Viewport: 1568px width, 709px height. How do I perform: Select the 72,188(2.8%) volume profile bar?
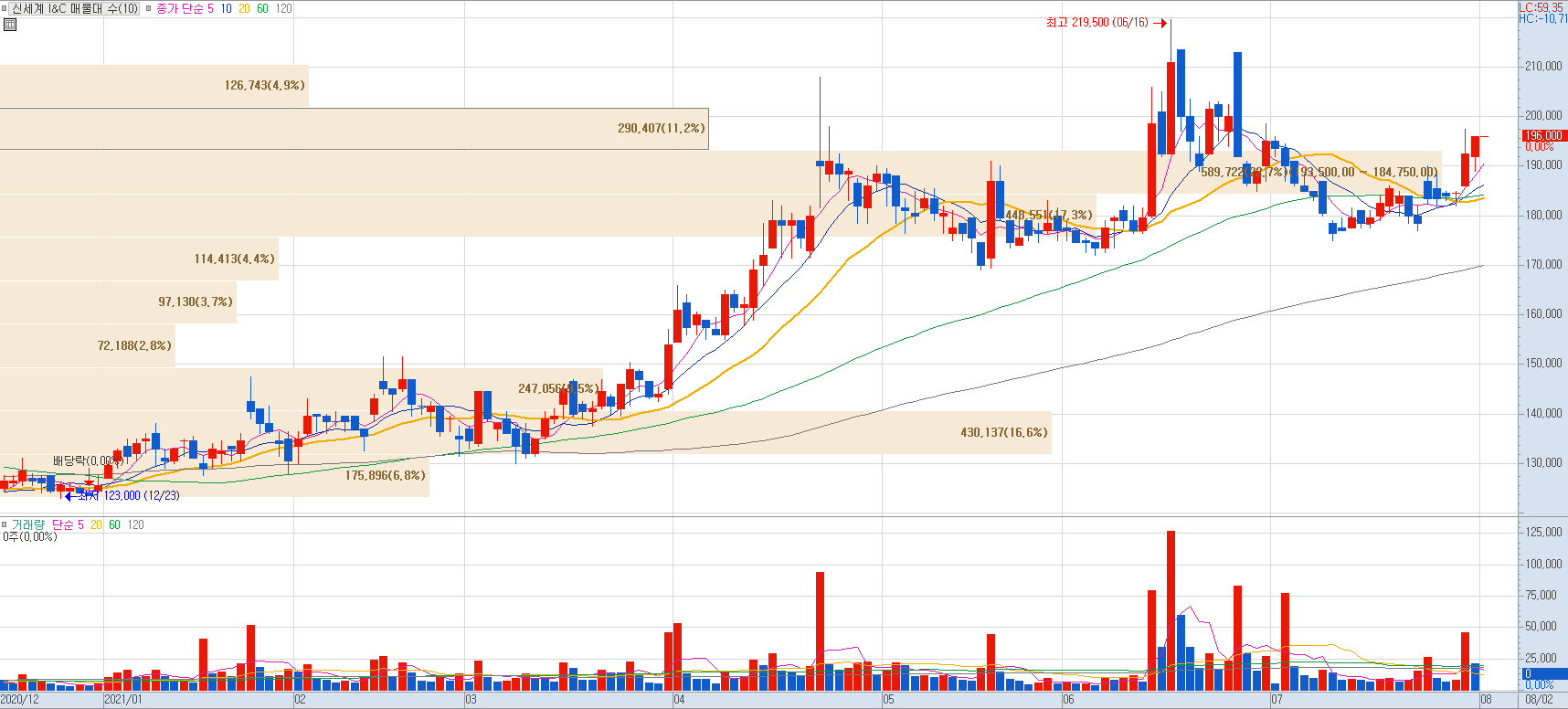[87, 345]
